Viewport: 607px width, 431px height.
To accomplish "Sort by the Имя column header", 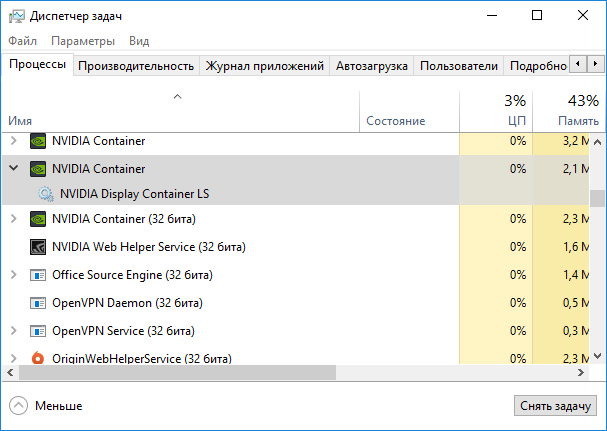I will click(x=180, y=112).
